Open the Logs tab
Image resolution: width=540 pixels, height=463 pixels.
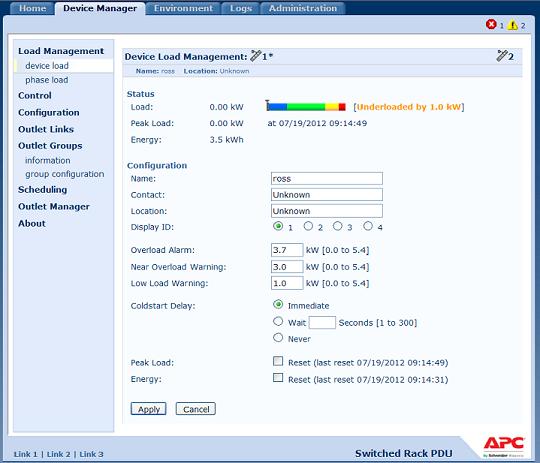click(241, 8)
